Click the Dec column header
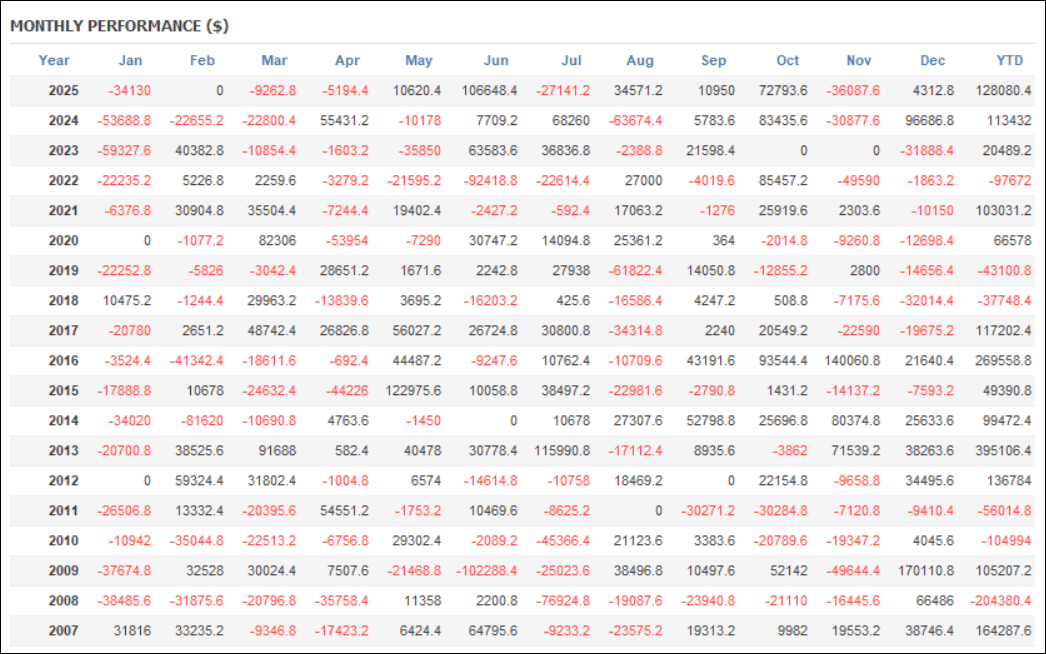The height and width of the screenshot is (654, 1046). point(932,60)
